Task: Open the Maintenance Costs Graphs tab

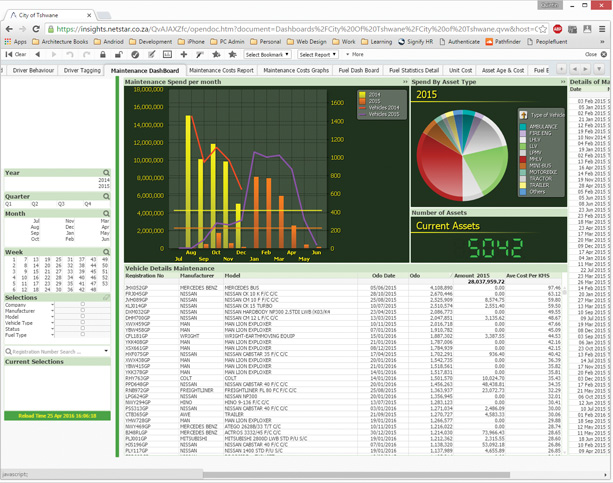Action: pyautogui.click(x=296, y=70)
